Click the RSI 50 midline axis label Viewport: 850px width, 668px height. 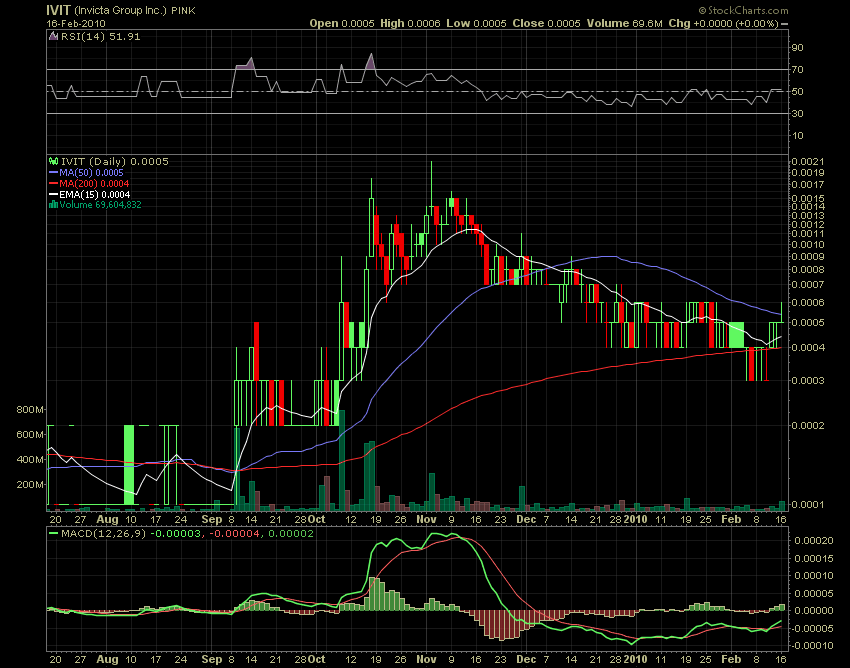click(797, 92)
